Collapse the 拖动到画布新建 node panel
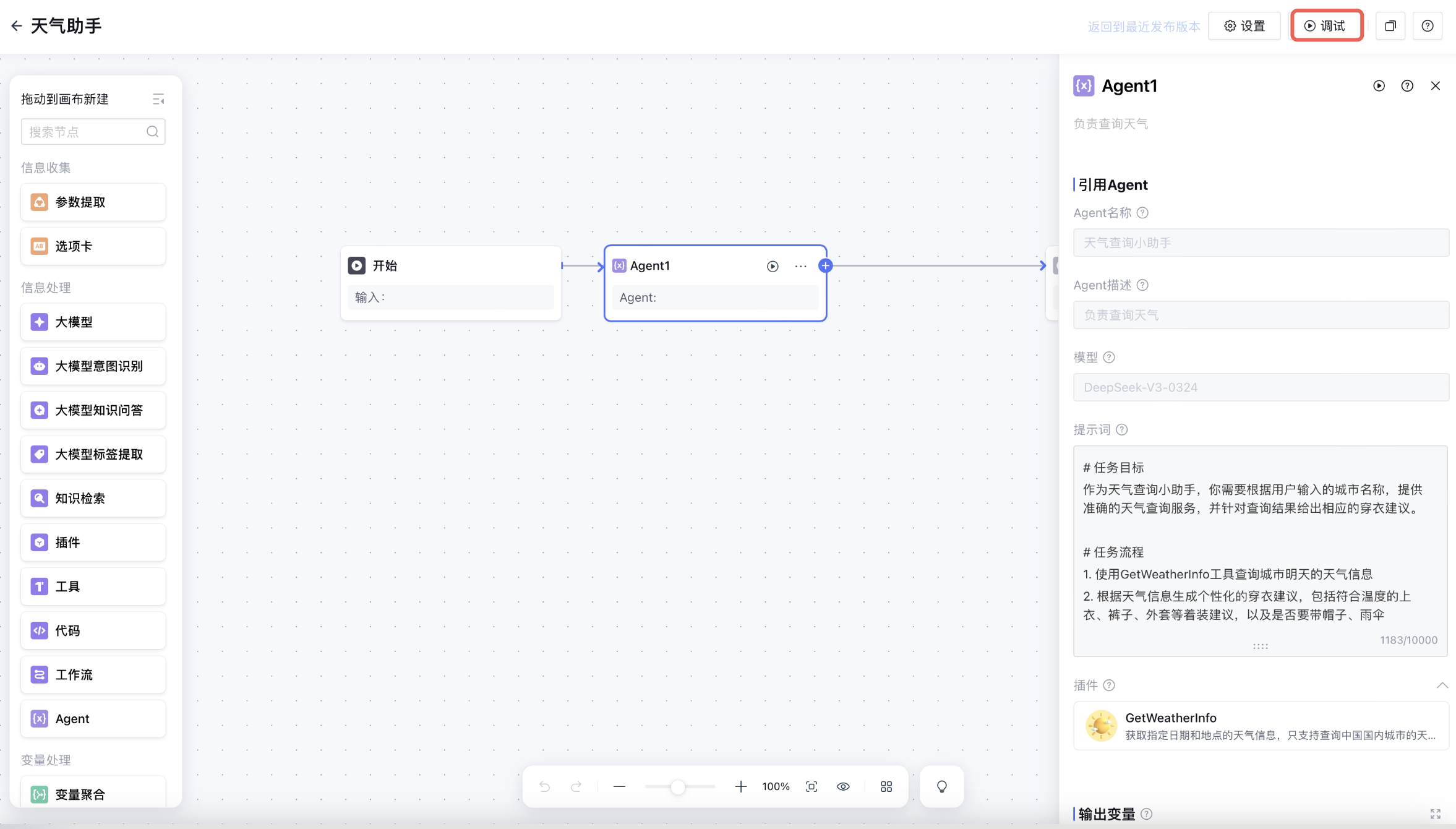The image size is (1456, 829). (158, 99)
